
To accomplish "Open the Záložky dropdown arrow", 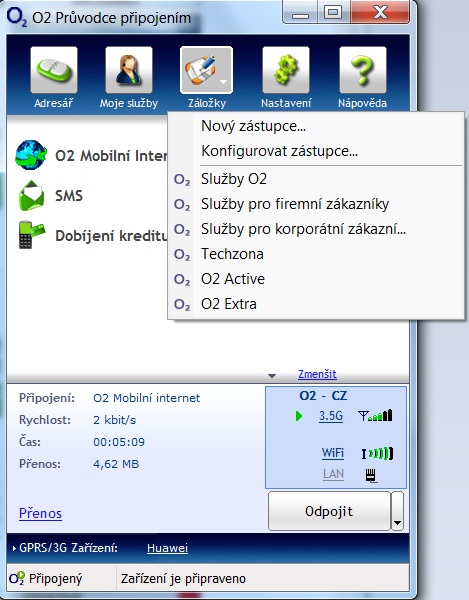I will click(x=223, y=82).
